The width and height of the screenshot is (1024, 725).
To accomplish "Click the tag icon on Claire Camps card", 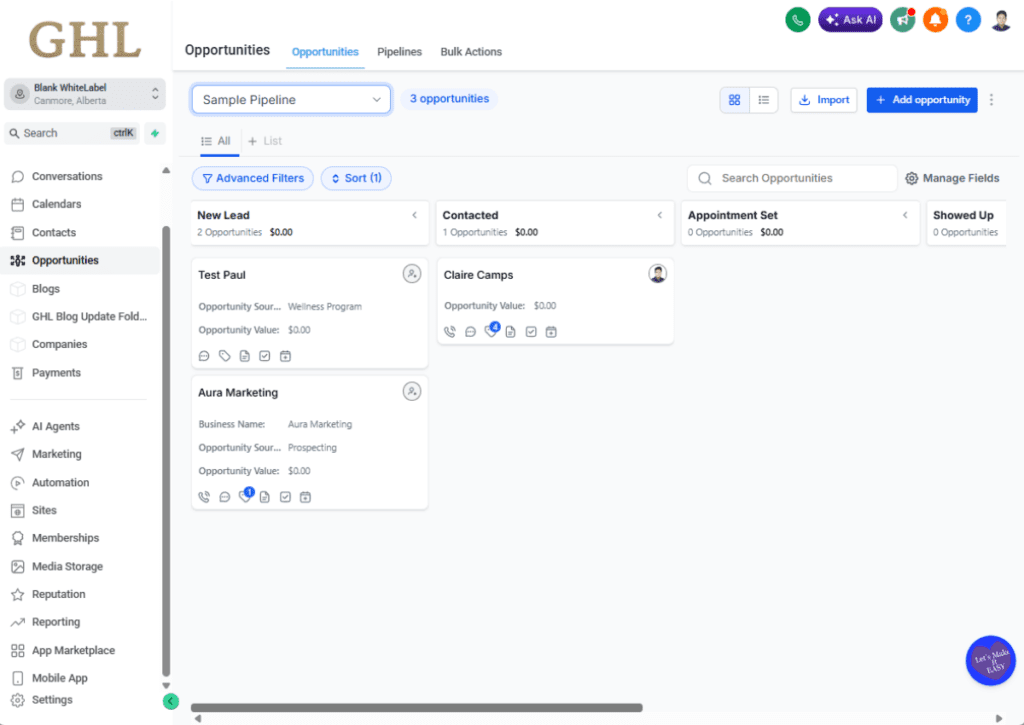I will (490, 331).
